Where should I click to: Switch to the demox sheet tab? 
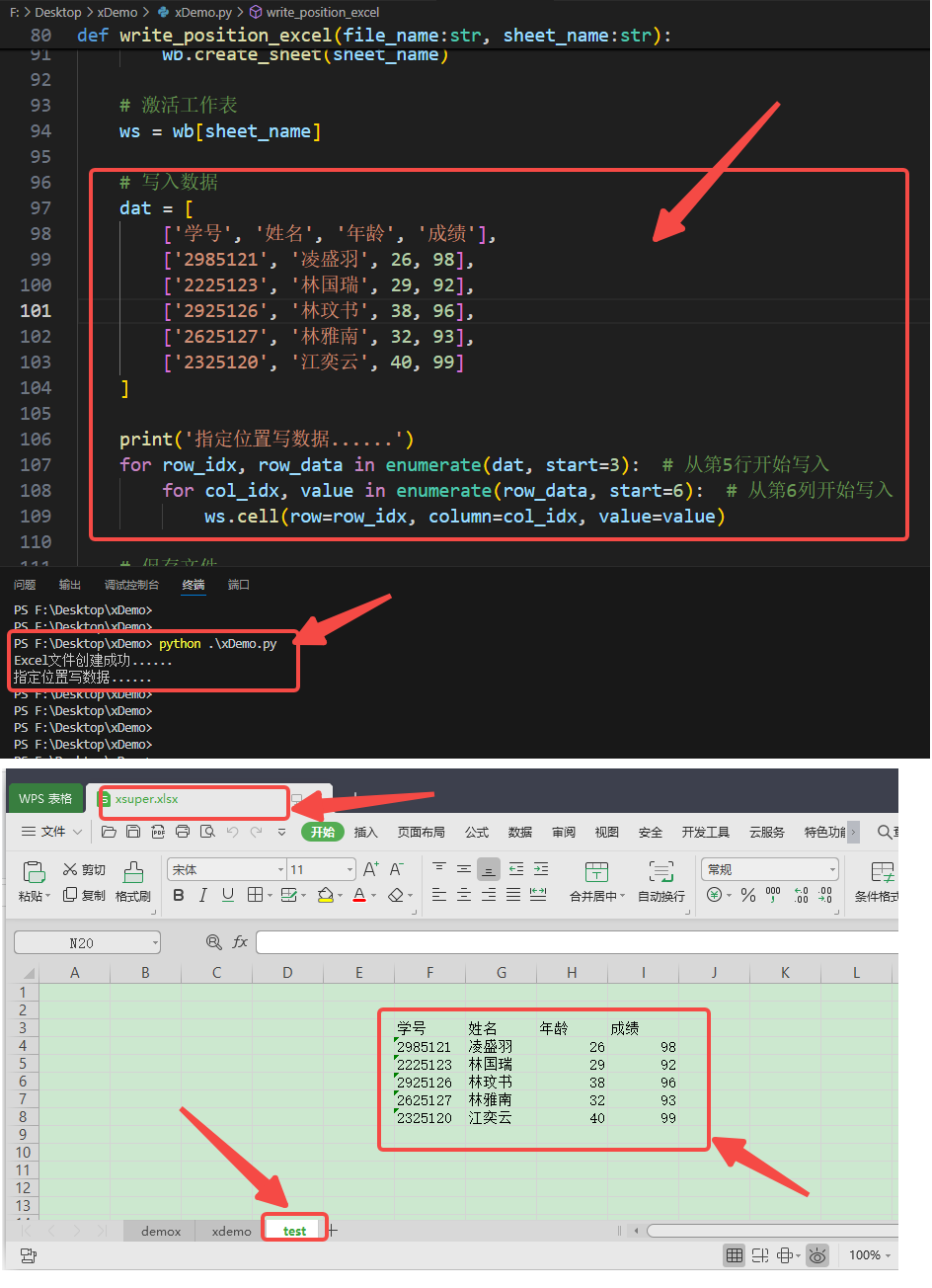161,1231
